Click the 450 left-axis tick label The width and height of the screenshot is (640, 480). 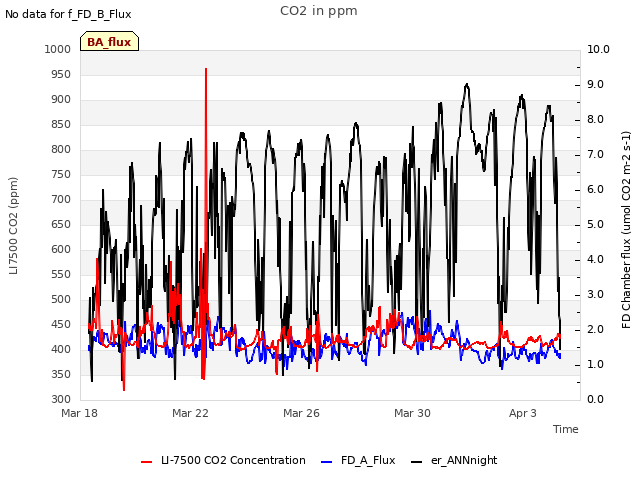[61, 324]
